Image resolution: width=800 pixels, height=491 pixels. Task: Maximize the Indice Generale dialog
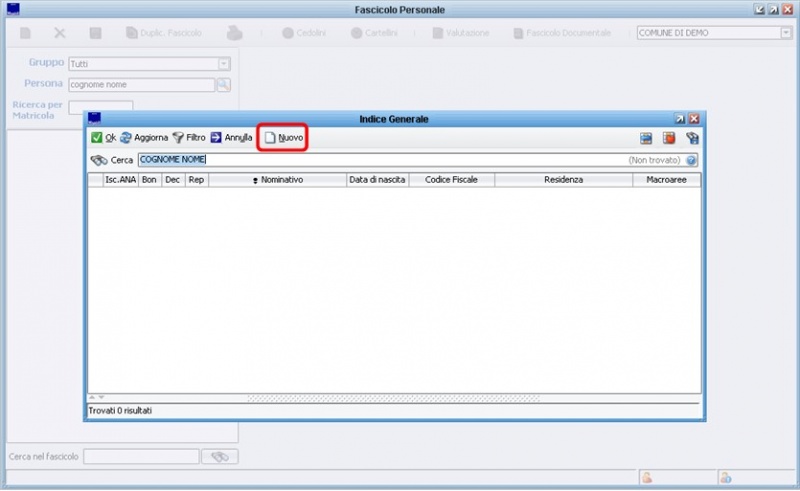pyautogui.click(x=680, y=119)
